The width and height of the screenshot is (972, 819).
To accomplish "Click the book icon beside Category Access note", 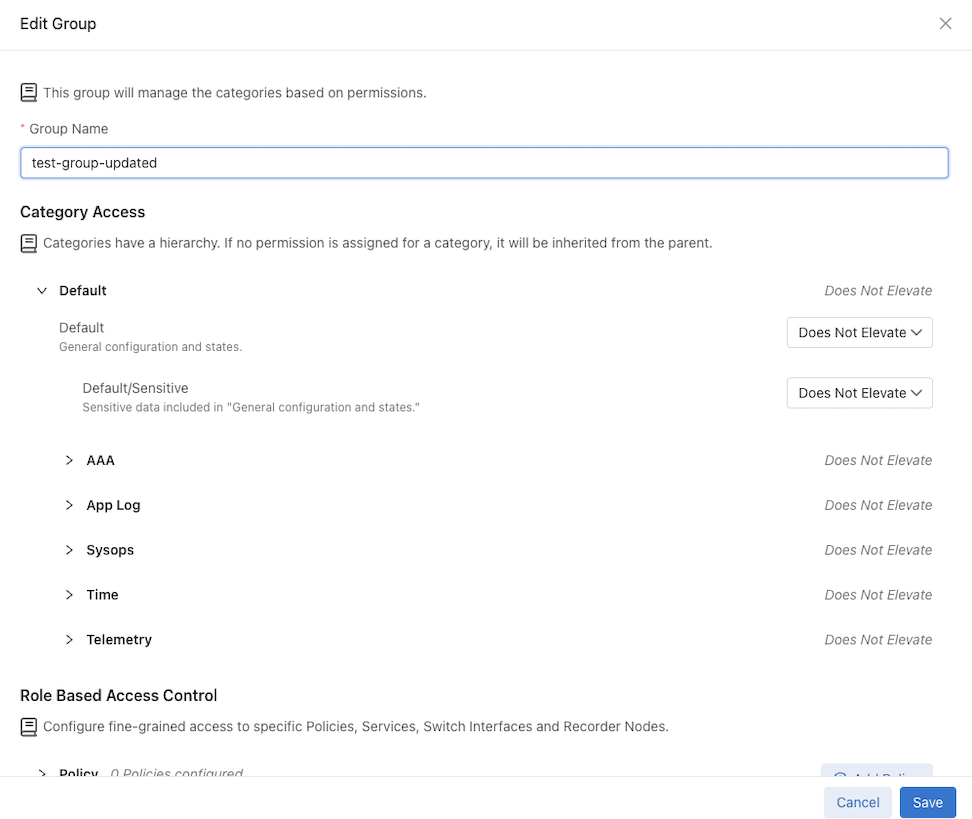I will tap(29, 244).
